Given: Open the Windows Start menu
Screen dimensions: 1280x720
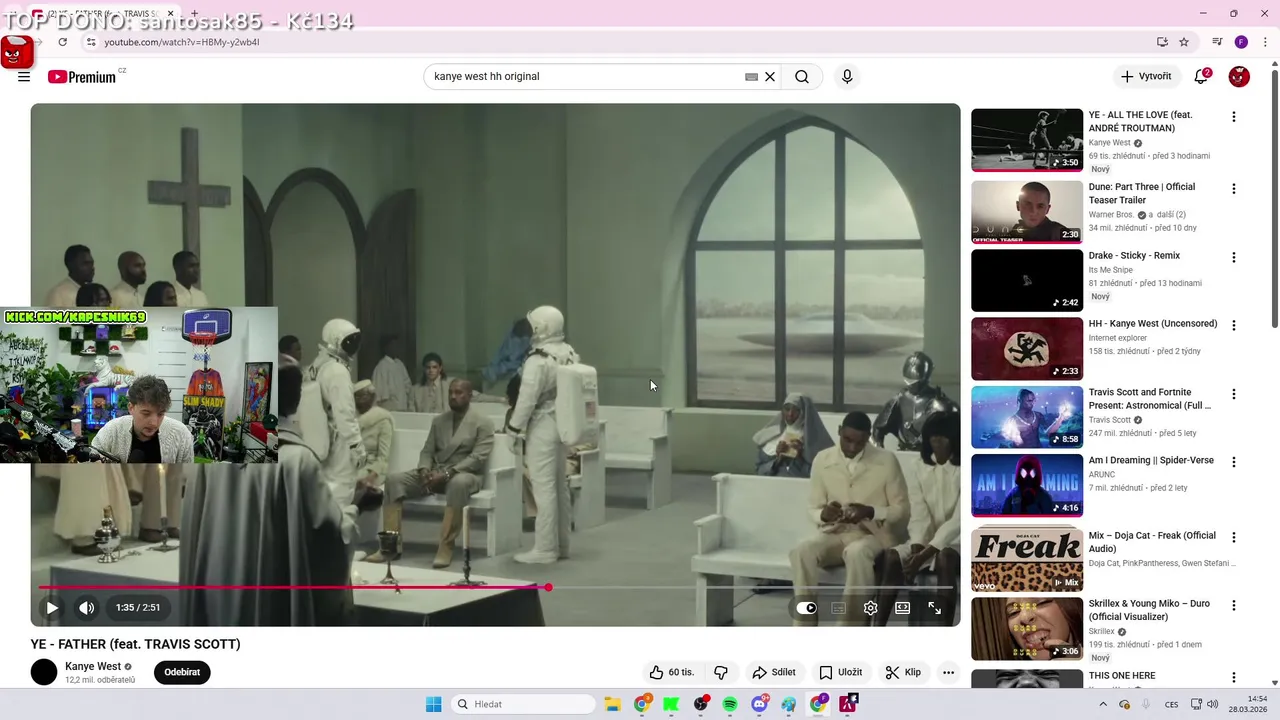Looking at the screenshot, I should [434, 704].
